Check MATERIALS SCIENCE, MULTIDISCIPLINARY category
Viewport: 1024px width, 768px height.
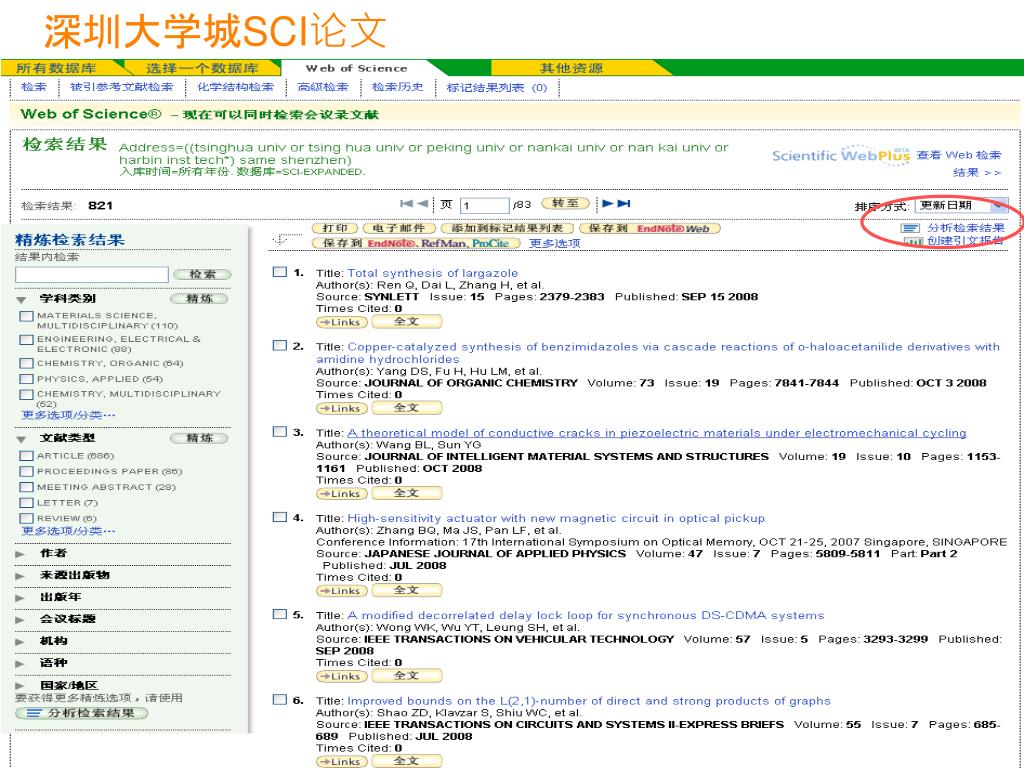pyautogui.click(x=26, y=316)
